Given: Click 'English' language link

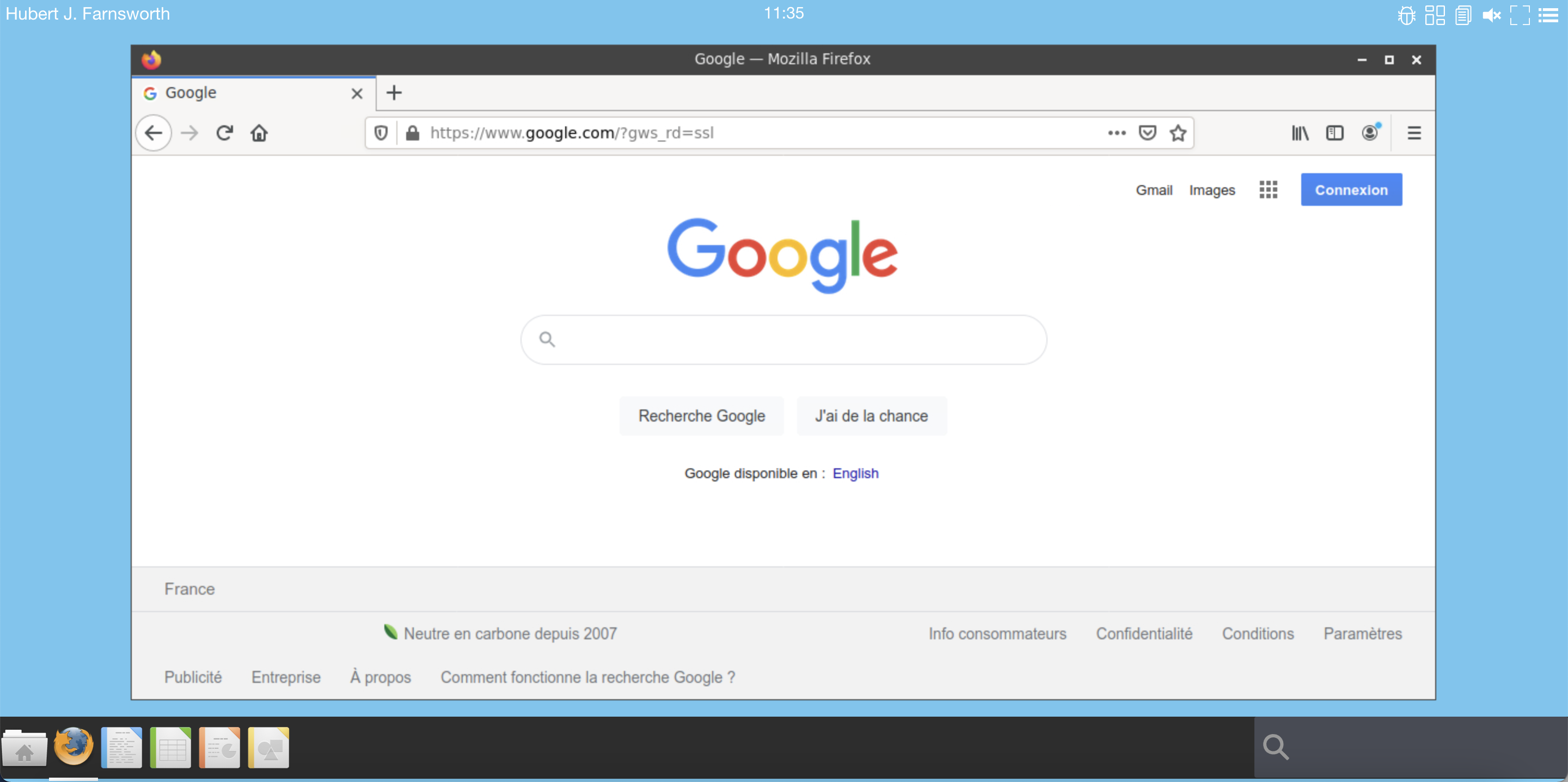Looking at the screenshot, I should point(856,473).
